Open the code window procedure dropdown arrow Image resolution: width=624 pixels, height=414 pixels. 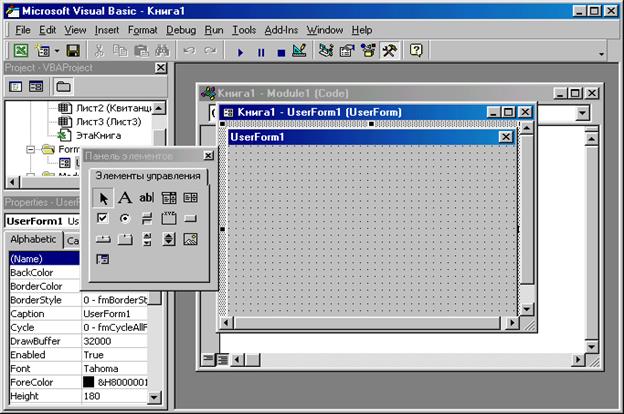(x=582, y=113)
